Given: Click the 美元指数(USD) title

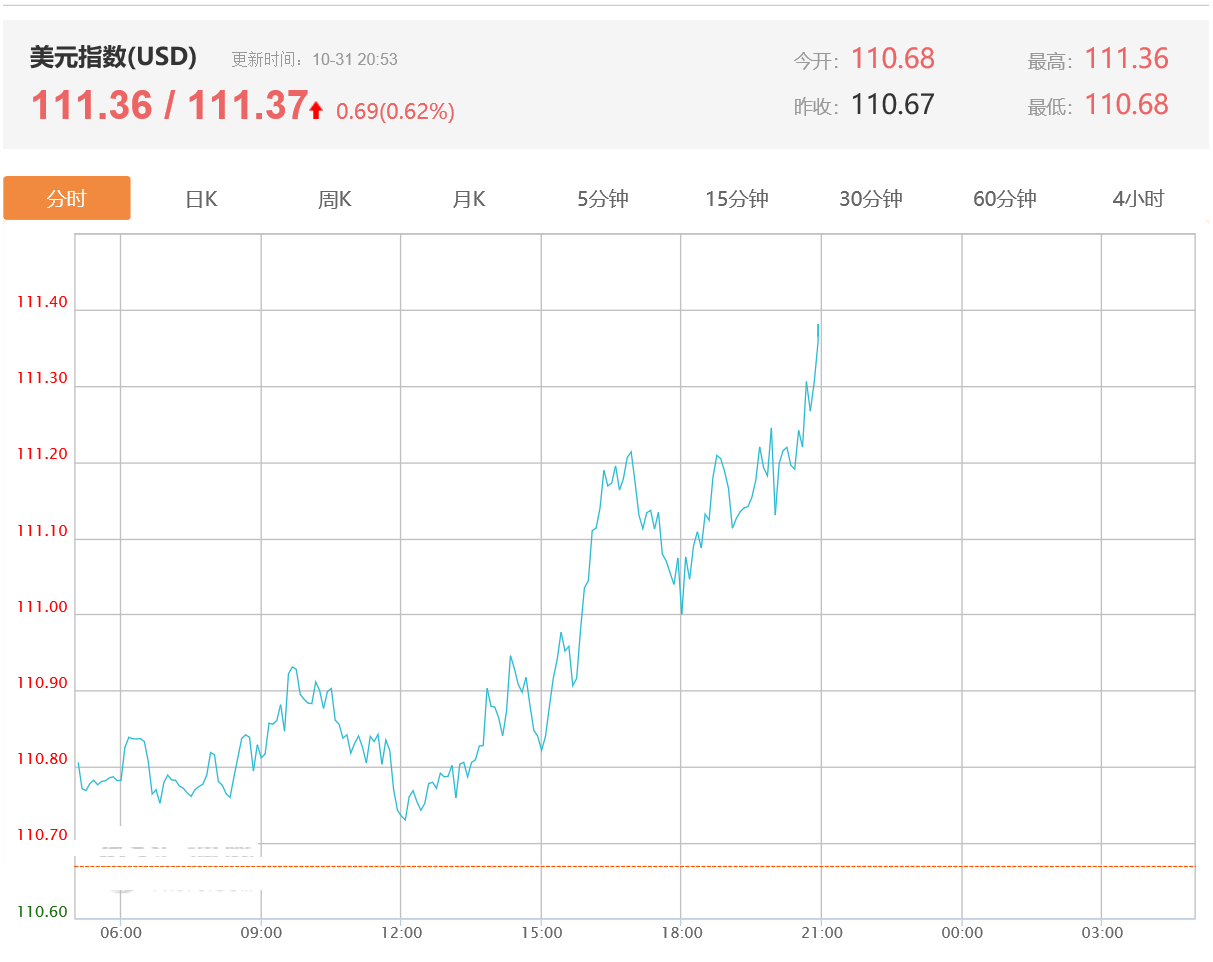Looking at the screenshot, I should [x=113, y=58].
